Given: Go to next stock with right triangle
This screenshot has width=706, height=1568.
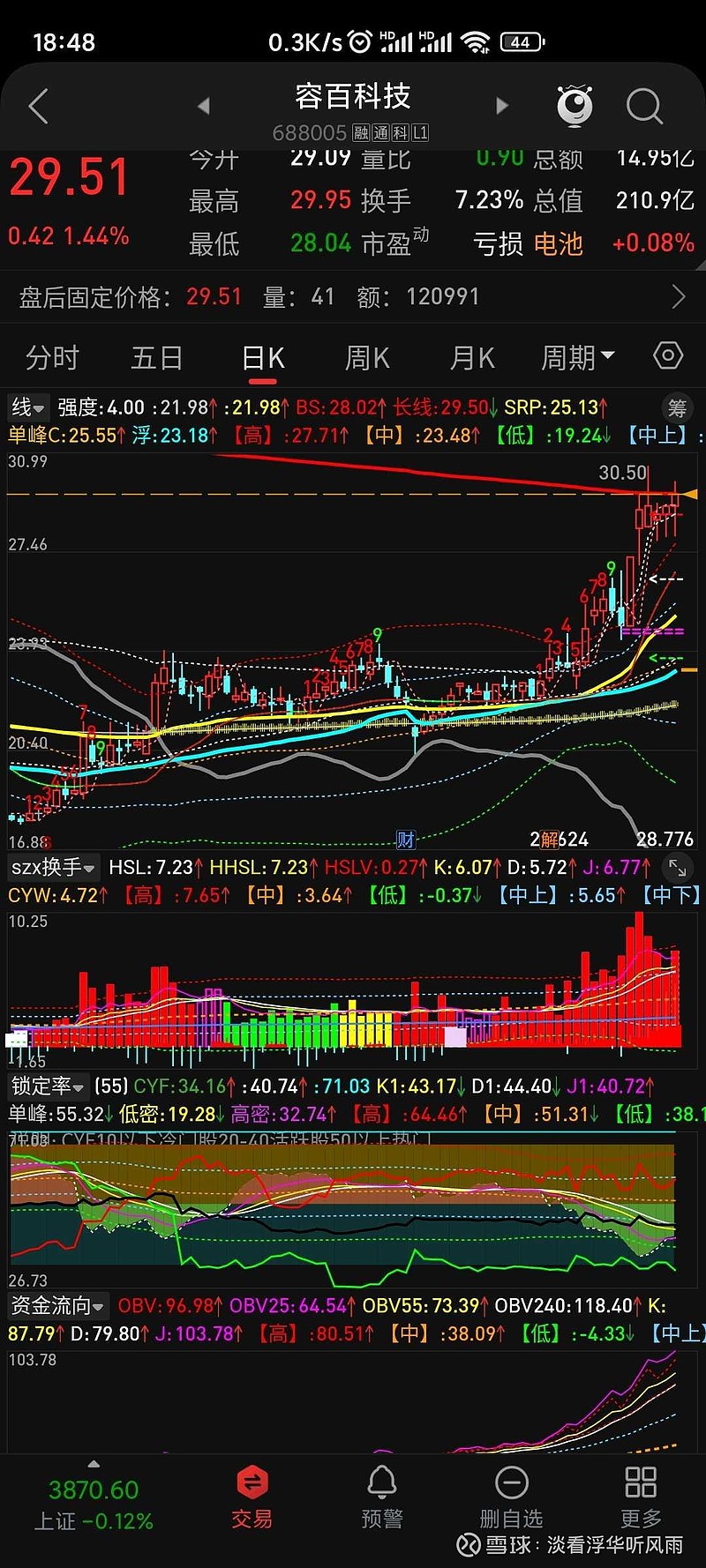Looking at the screenshot, I should point(502,106).
